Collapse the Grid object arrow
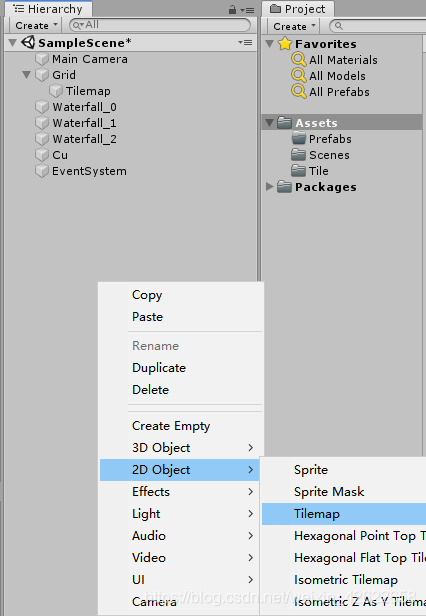This screenshot has width=426, height=616. pyautogui.click(x=26, y=75)
